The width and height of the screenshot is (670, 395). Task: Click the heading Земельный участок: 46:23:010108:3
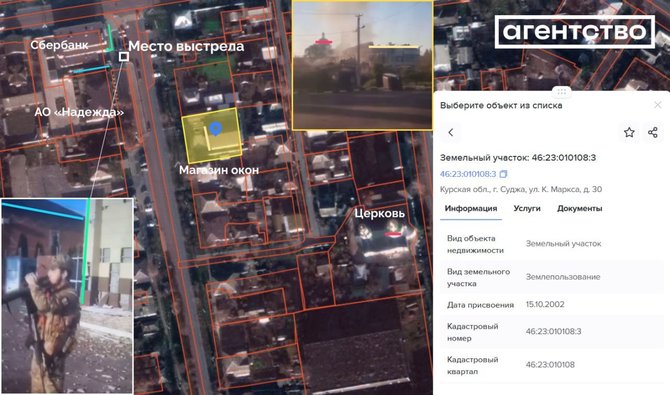coord(518,157)
